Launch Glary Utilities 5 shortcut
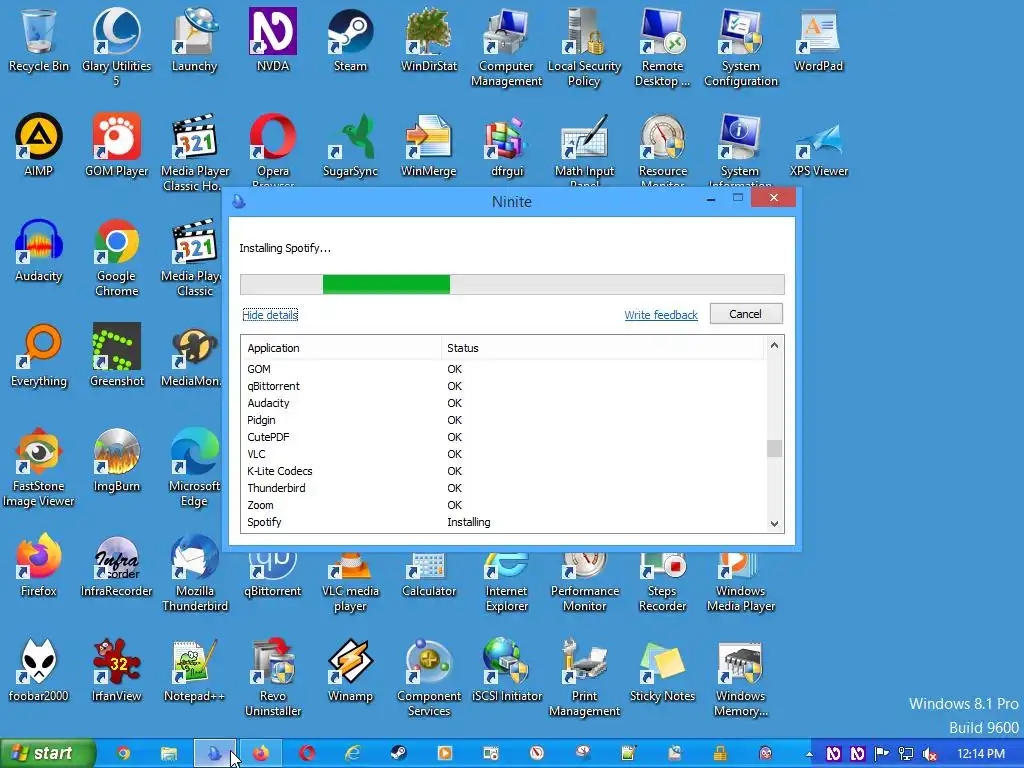This screenshot has height=768, width=1024. [116, 46]
